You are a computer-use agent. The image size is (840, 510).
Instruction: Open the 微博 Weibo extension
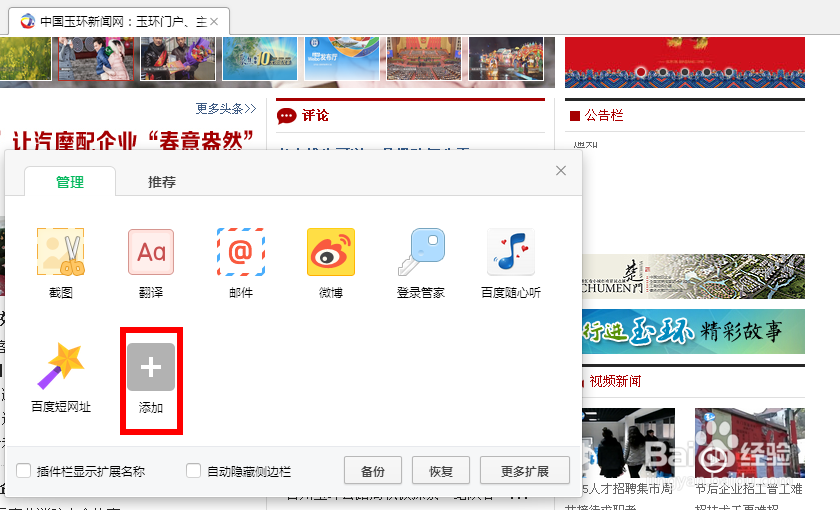pos(331,252)
